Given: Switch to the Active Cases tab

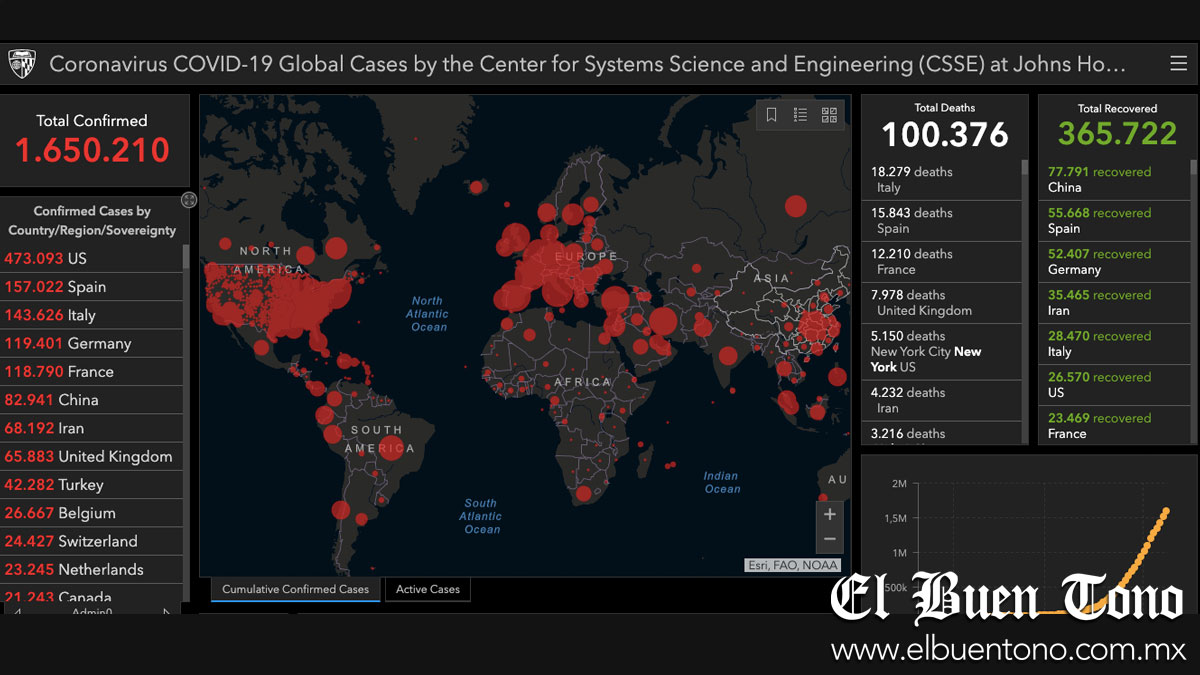Looking at the screenshot, I should click(x=428, y=590).
